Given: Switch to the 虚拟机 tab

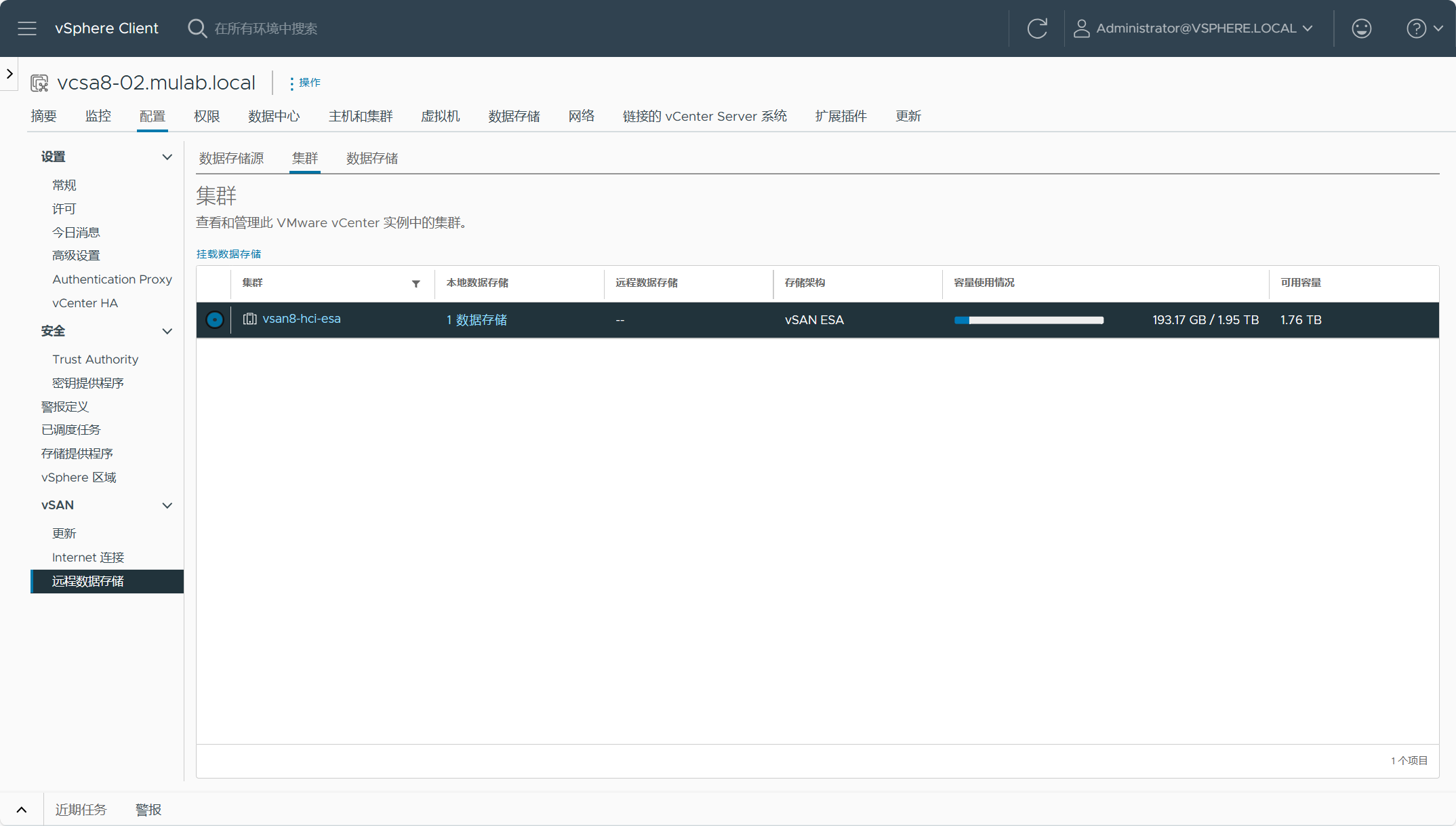Looking at the screenshot, I should (x=441, y=117).
